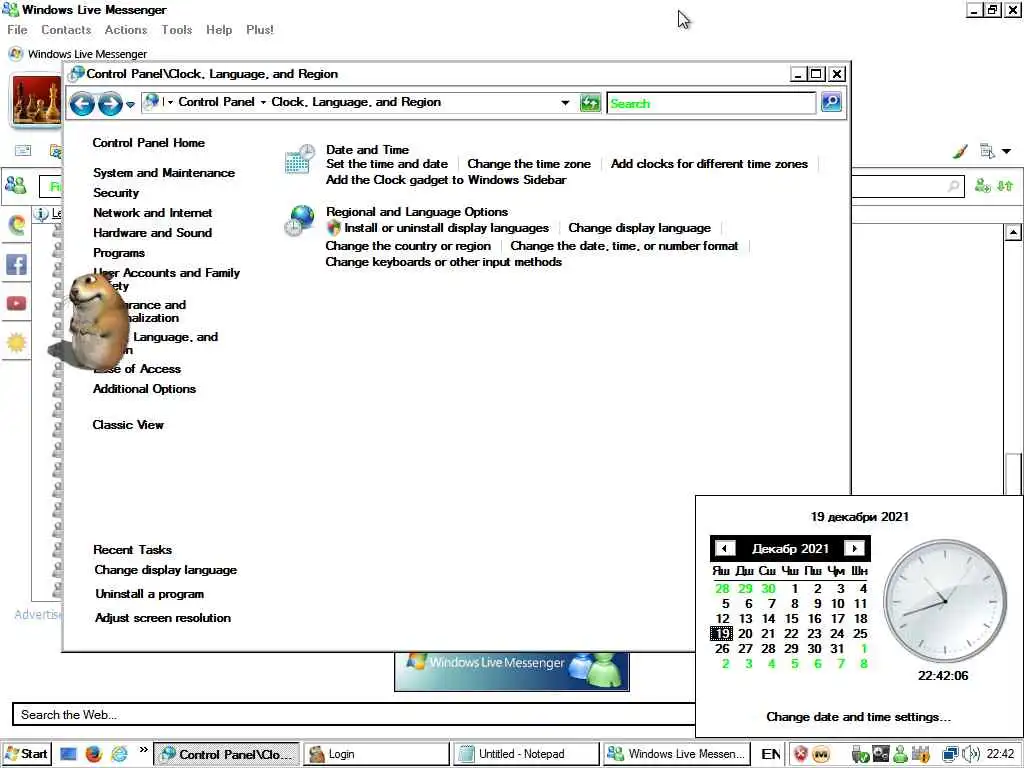Launch Internet Explorer from Quick Launch
The height and width of the screenshot is (768, 1024).
tap(119, 754)
